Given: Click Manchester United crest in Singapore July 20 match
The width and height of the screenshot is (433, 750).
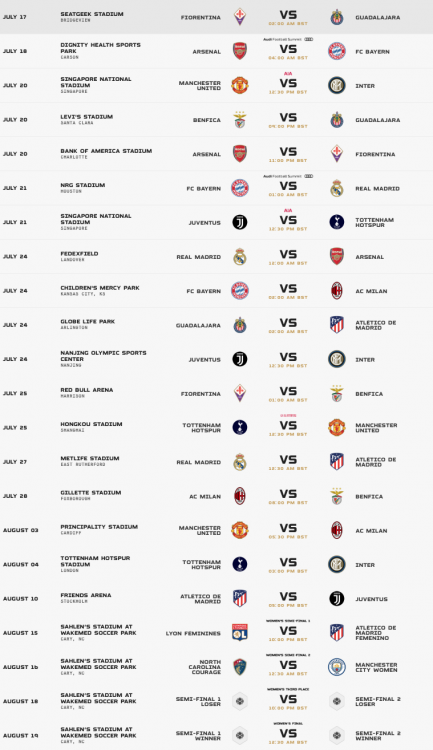Looking at the screenshot, I should tap(240, 86).
